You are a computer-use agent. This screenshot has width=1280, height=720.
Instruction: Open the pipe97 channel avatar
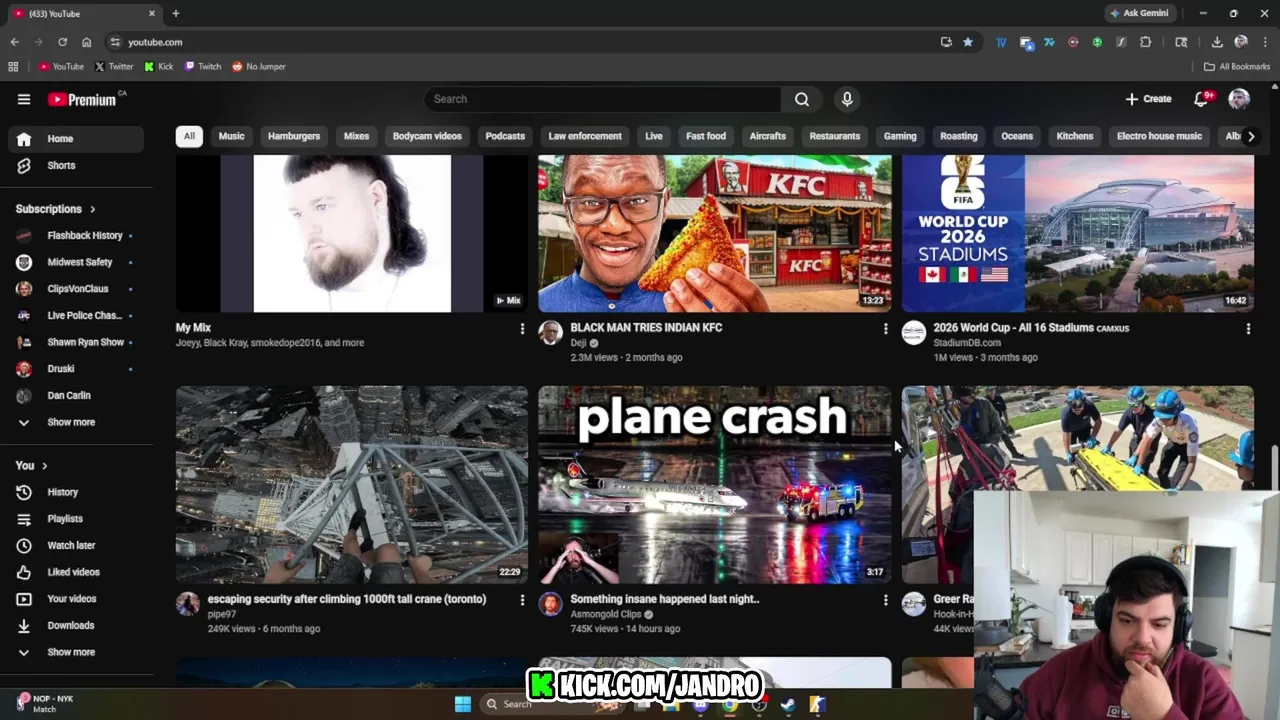[x=188, y=604]
